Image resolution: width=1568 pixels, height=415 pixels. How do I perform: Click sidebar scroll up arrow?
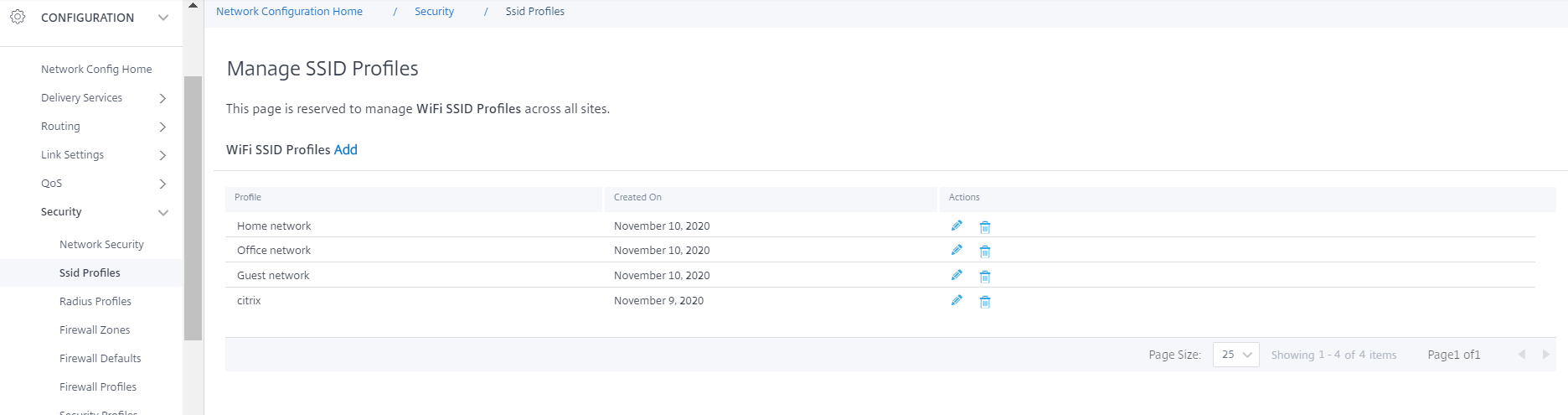193,6
